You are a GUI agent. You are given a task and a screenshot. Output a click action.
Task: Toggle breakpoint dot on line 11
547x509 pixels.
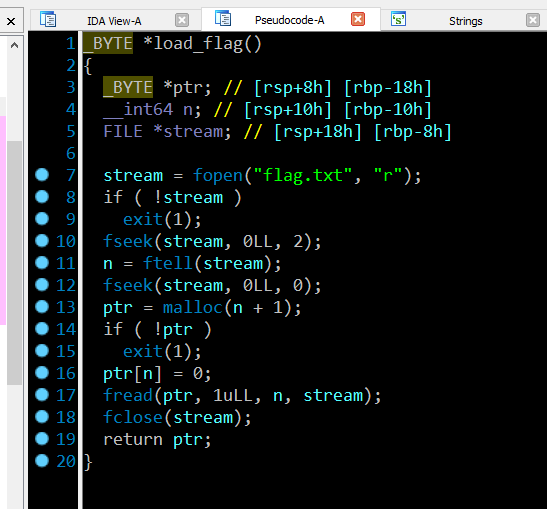coord(42,263)
